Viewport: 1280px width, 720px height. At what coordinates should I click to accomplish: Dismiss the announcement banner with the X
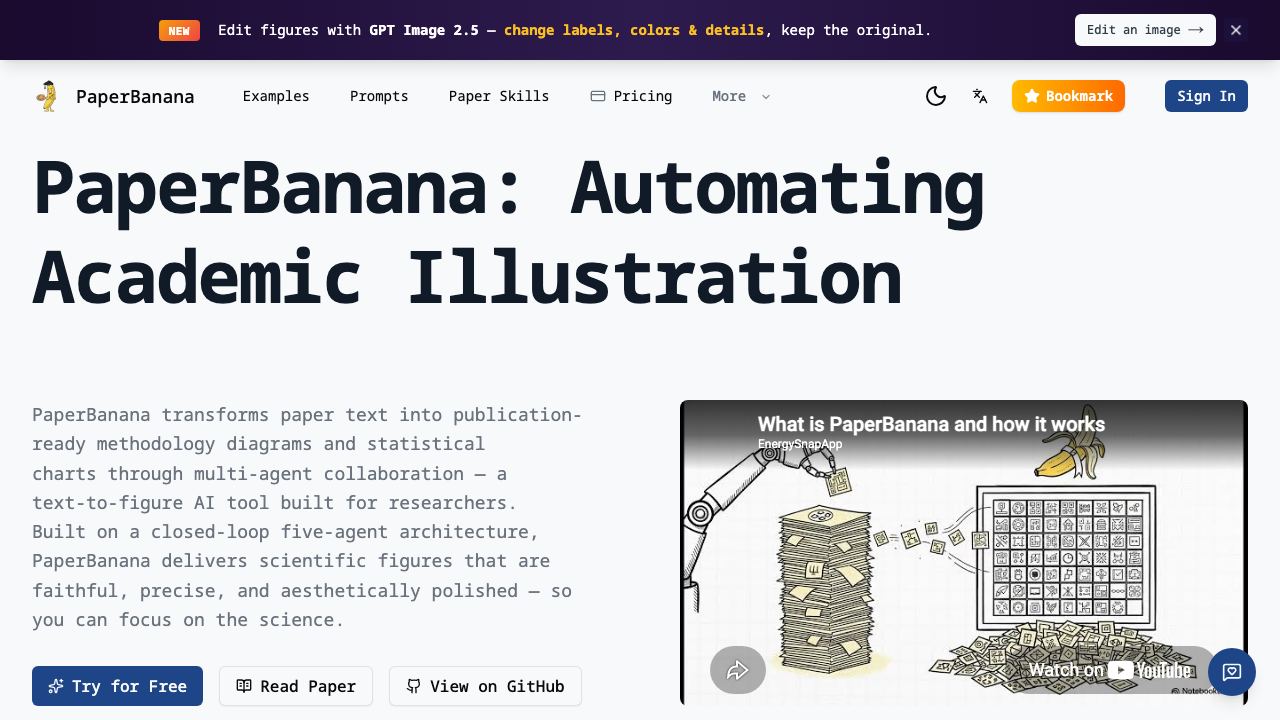coord(1236,30)
